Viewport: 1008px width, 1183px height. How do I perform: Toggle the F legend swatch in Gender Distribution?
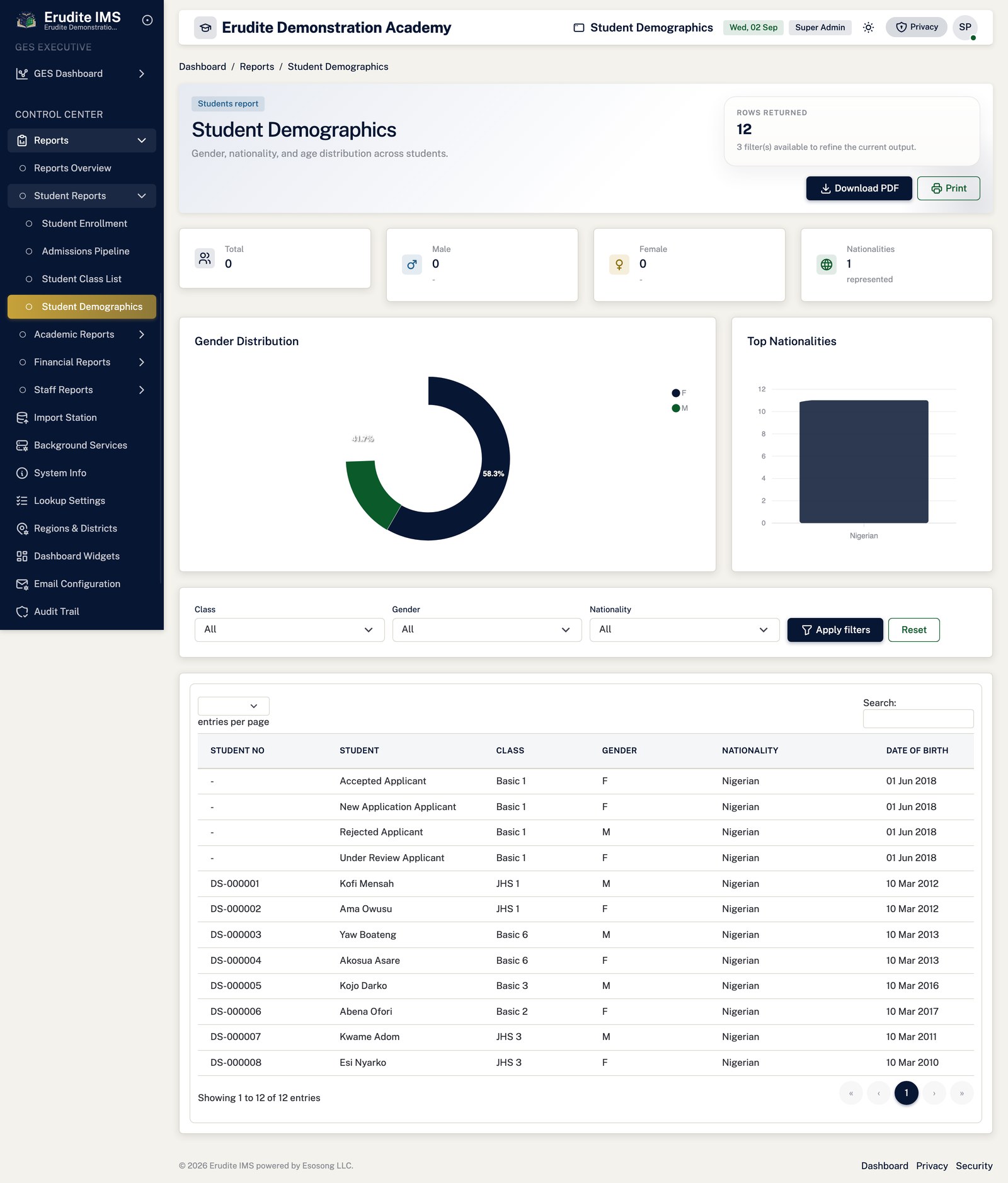tap(675, 393)
